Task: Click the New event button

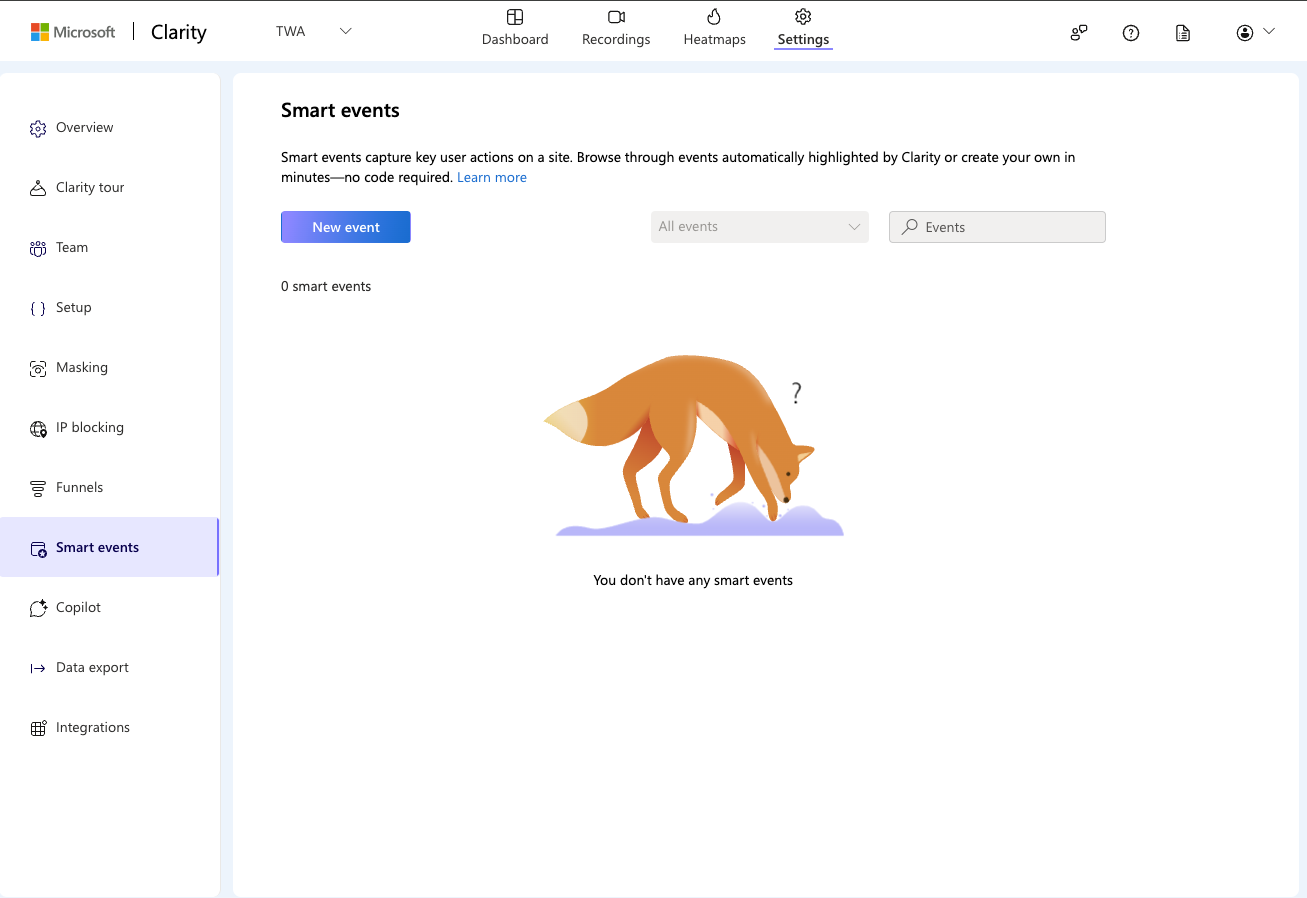Action: 346,227
